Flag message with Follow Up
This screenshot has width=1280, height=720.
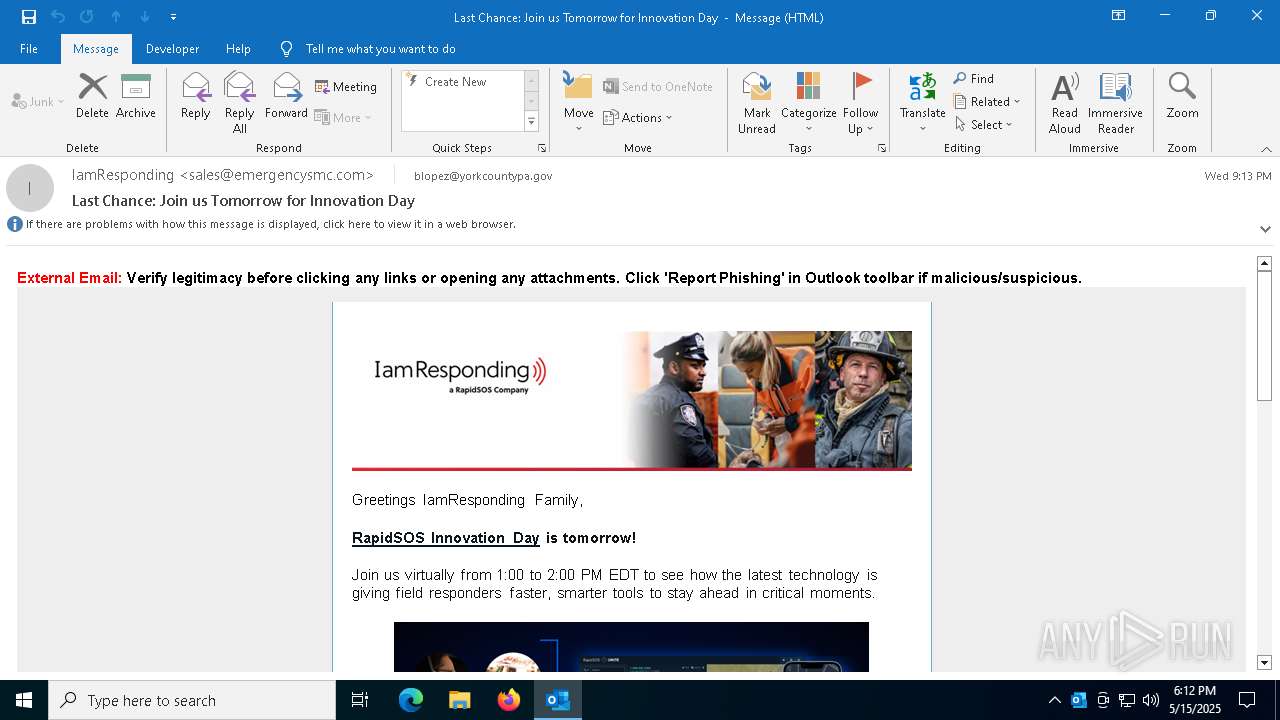(x=860, y=103)
